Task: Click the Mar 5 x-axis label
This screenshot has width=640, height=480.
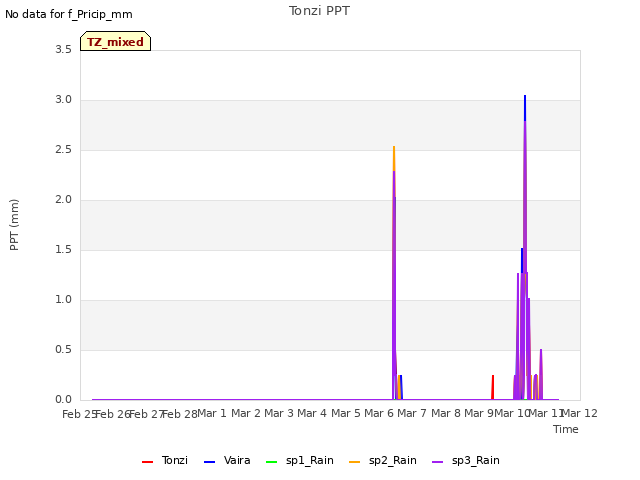Action: pyautogui.click(x=346, y=413)
